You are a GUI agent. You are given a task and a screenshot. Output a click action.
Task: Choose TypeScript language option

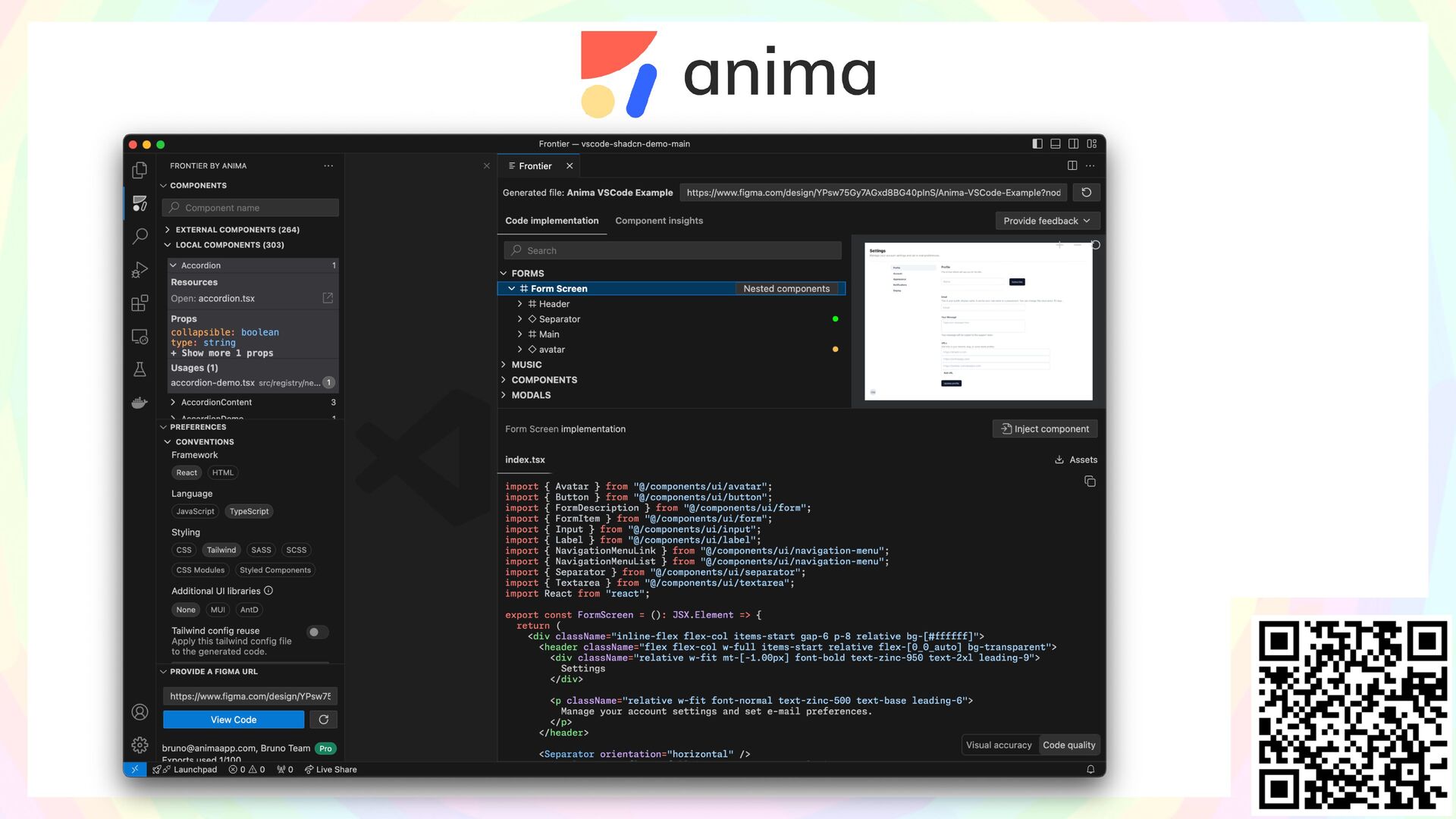click(249, 511)
